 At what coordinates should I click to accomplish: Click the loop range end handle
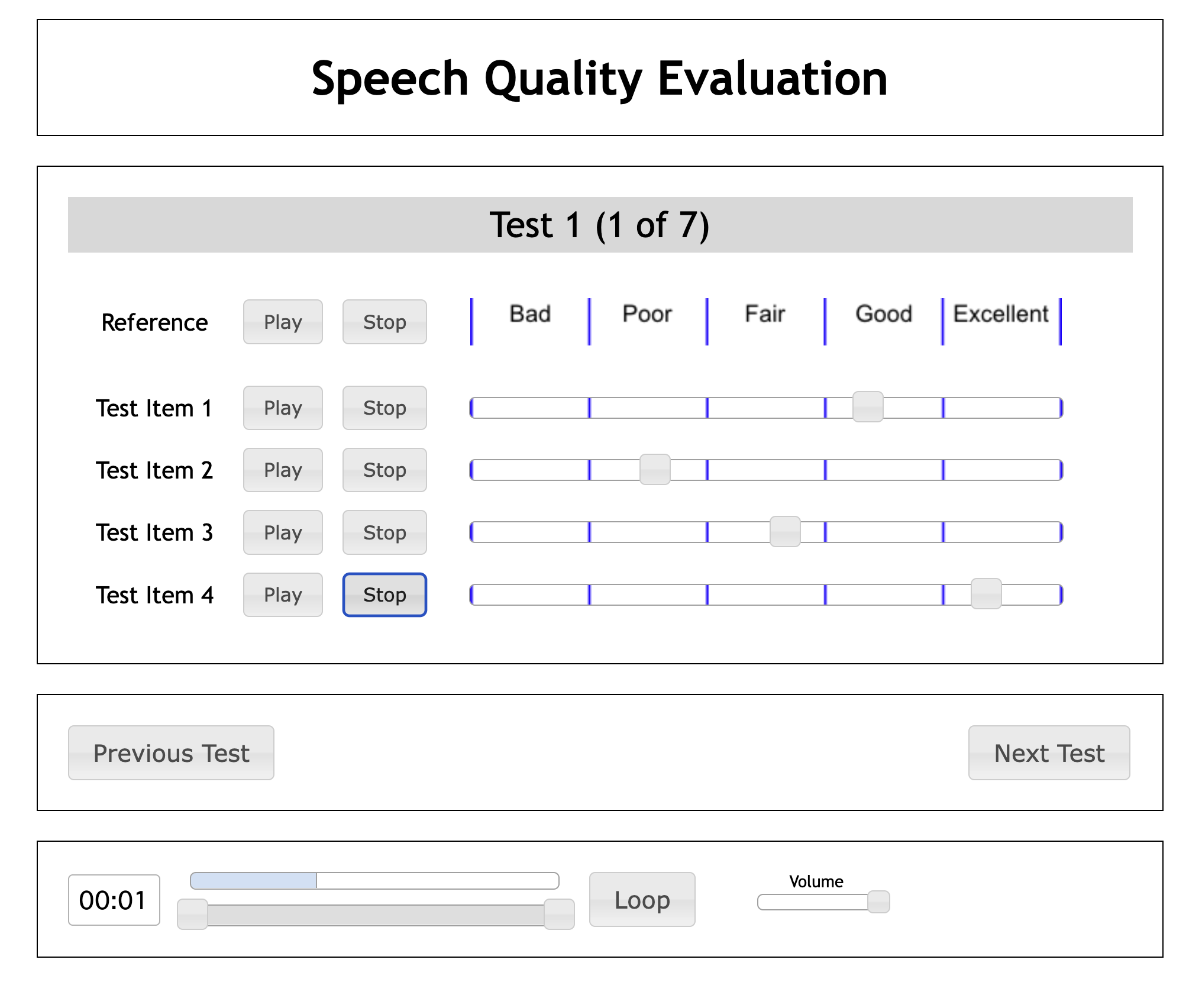pyautogui.click(x=559, y=915)
